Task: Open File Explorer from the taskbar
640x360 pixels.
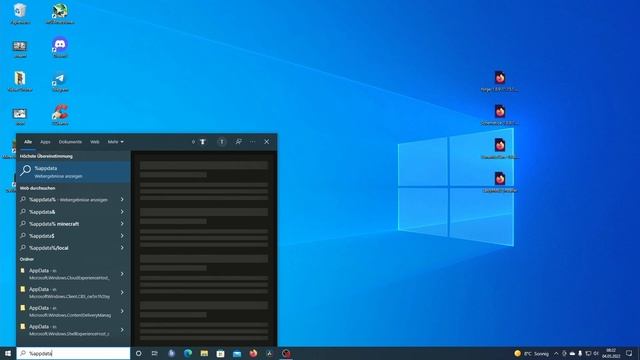Action: pyautogui.click(x=204, y=353)
